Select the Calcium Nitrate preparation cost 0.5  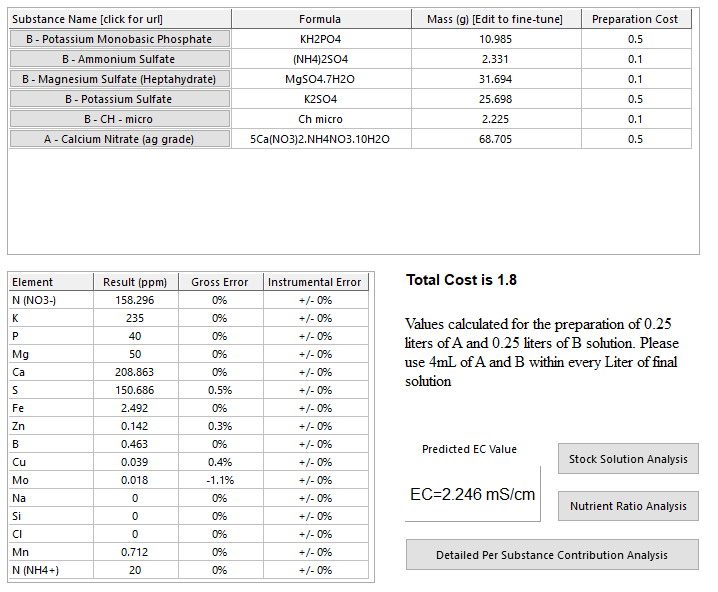[x=636, y=139]
